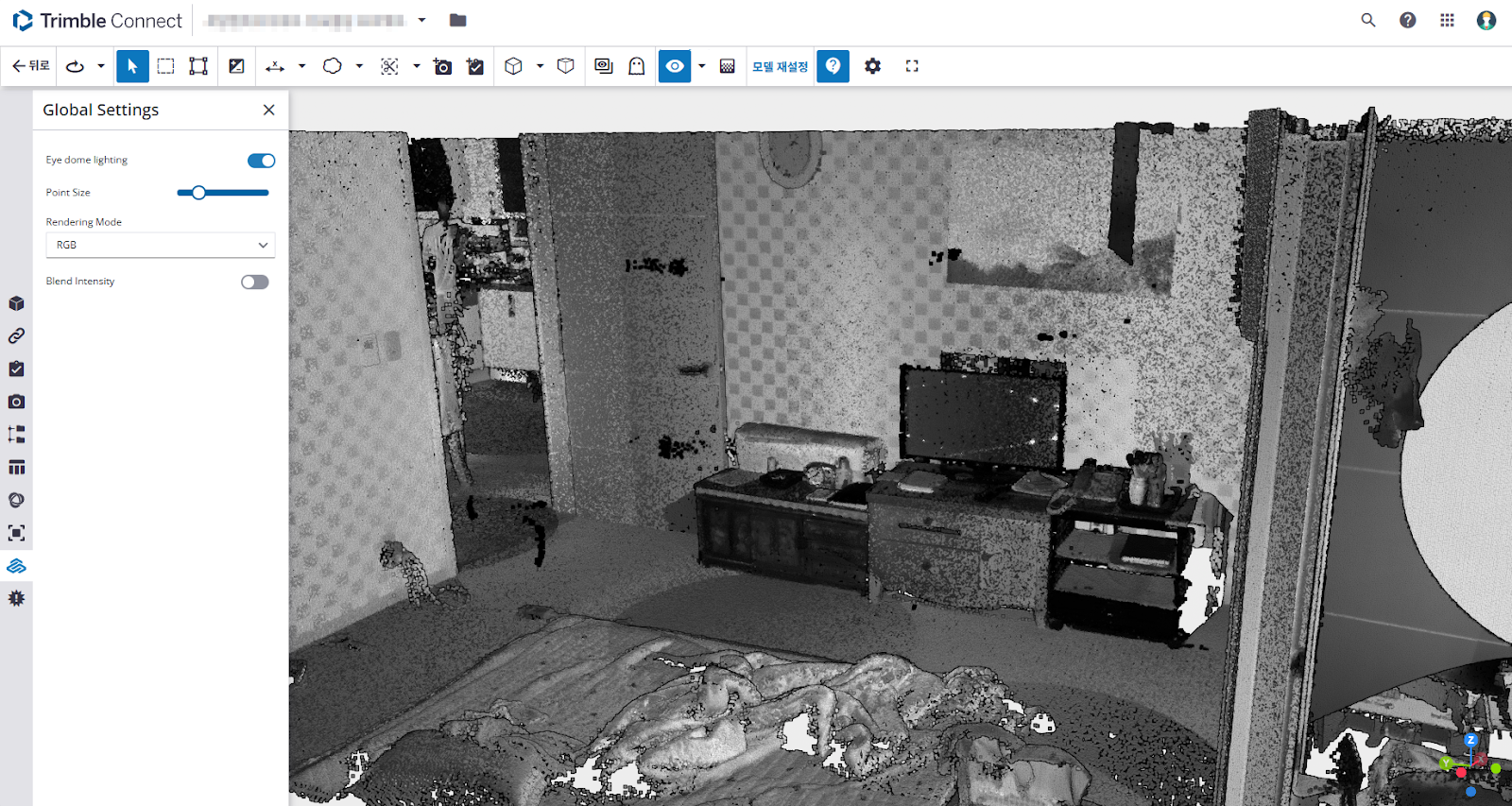This screenshot has height=806, width=1512.
Task: Toggle the eye visibility button
Action: (x=675, y=66)
